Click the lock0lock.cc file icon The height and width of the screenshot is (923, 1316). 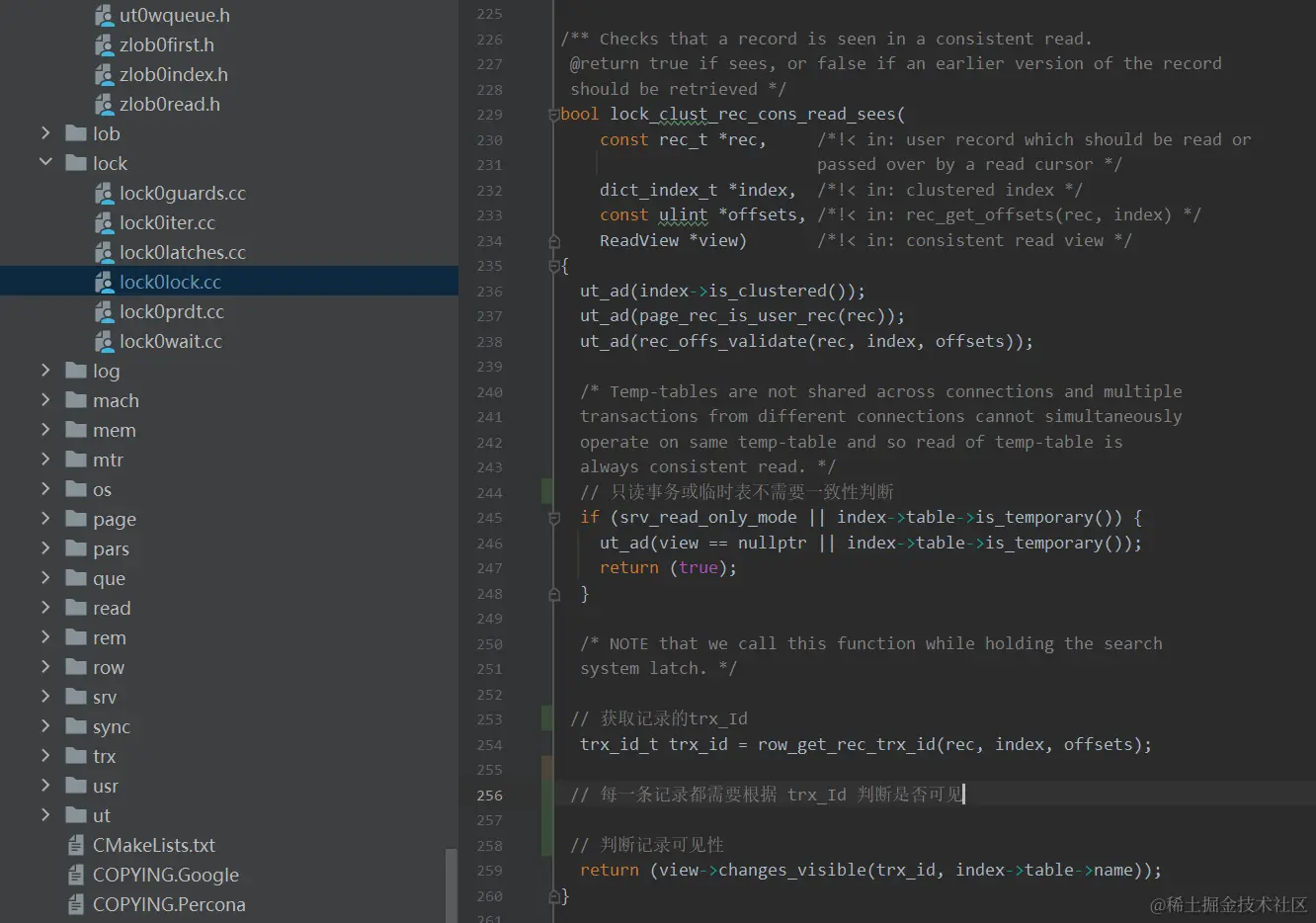click(x=104, y=282)
